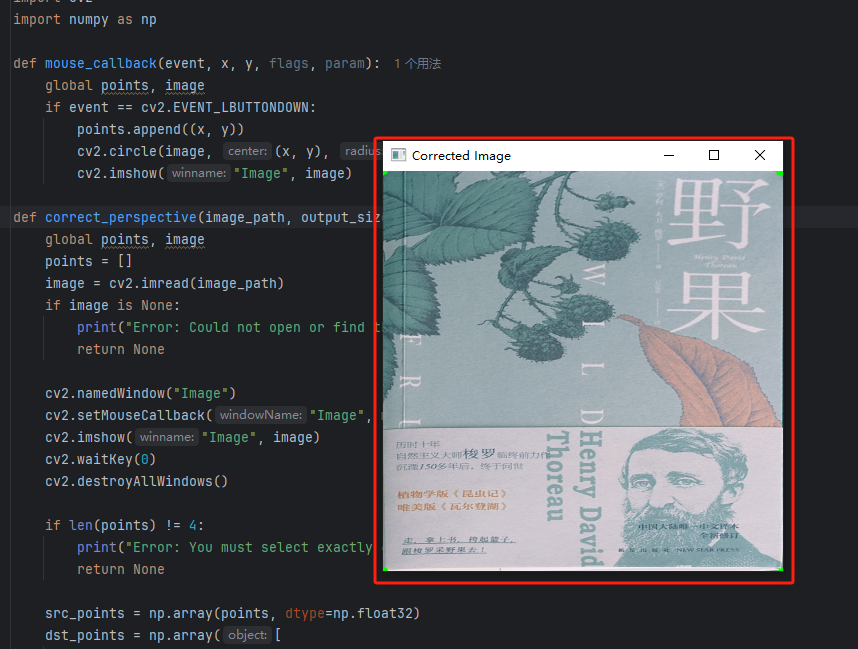The image size is (858, 649).
Task: Click the 'global points, image' line in mouse_callback
Action: [125, 86]
